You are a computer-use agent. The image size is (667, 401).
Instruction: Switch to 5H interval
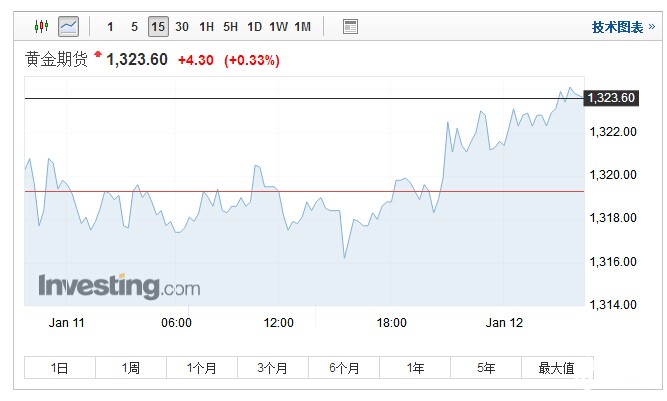point(230,27)
